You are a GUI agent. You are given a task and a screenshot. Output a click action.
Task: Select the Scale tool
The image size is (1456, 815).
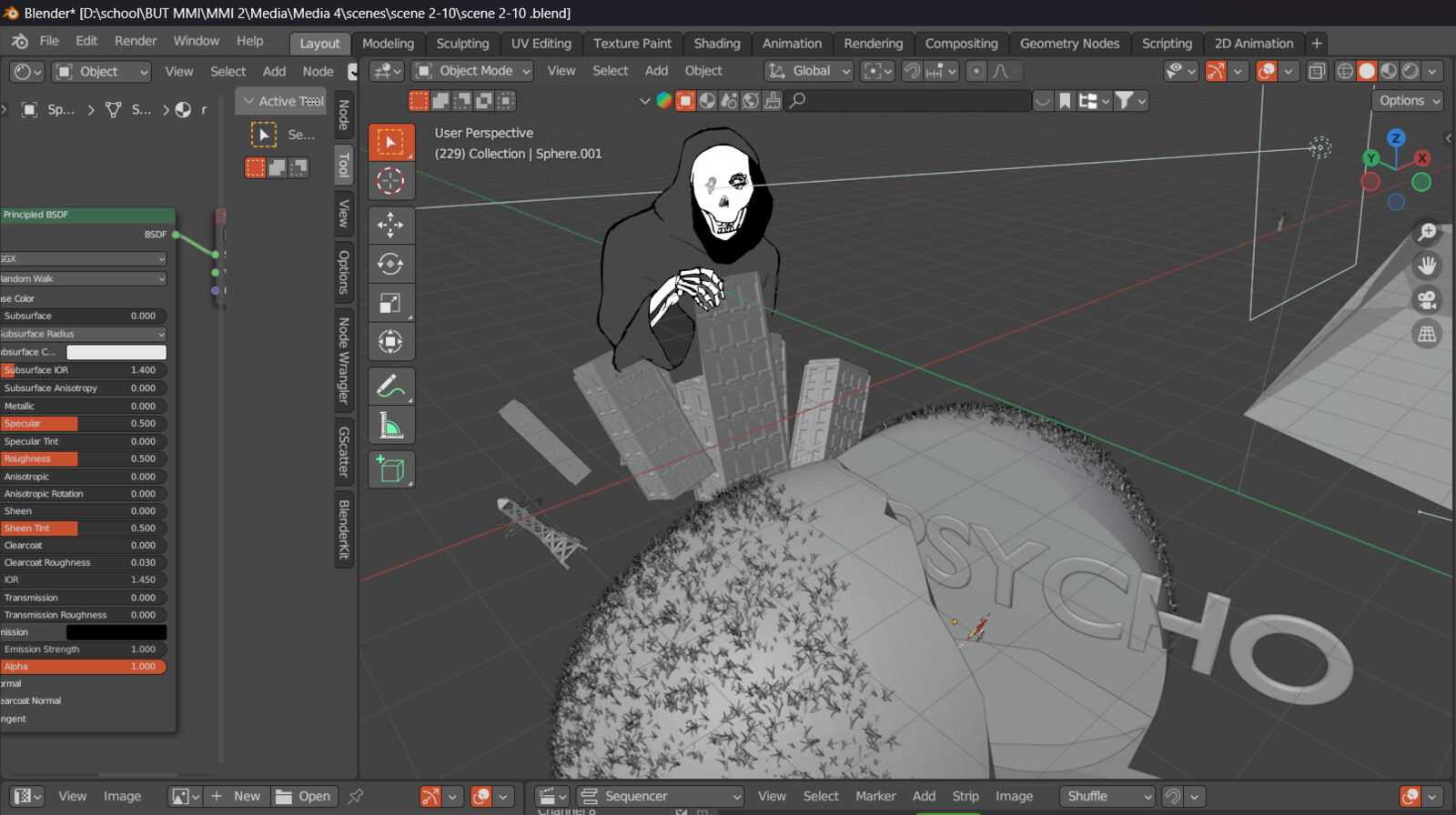(391, 303)
